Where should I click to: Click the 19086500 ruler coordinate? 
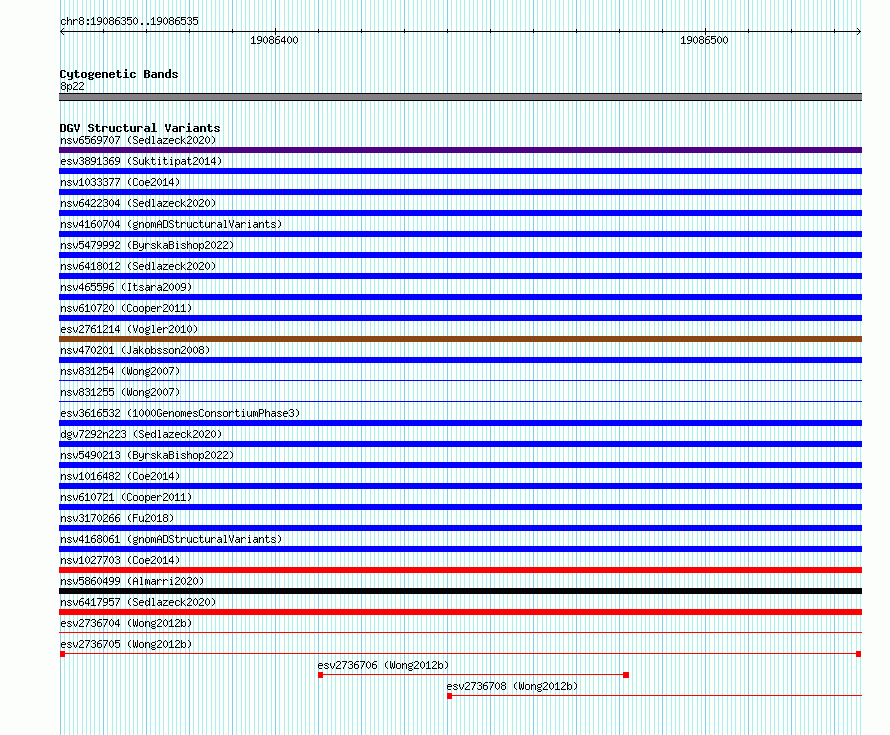tap(704, 40)
